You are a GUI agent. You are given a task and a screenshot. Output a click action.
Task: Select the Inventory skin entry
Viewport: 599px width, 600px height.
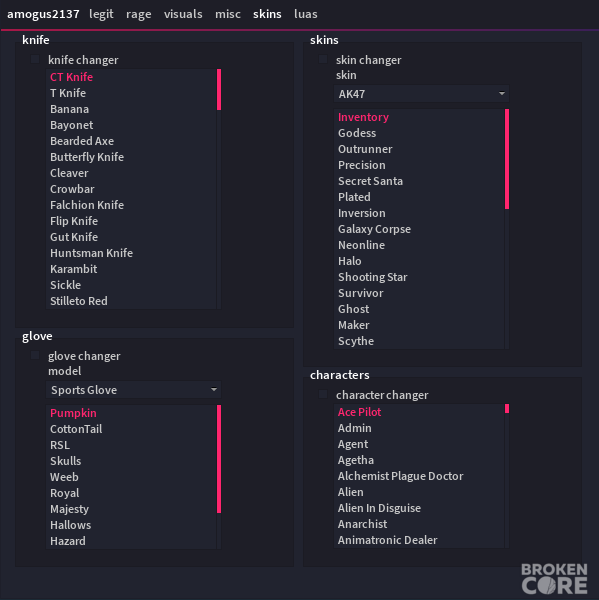(x=419, y=117)
